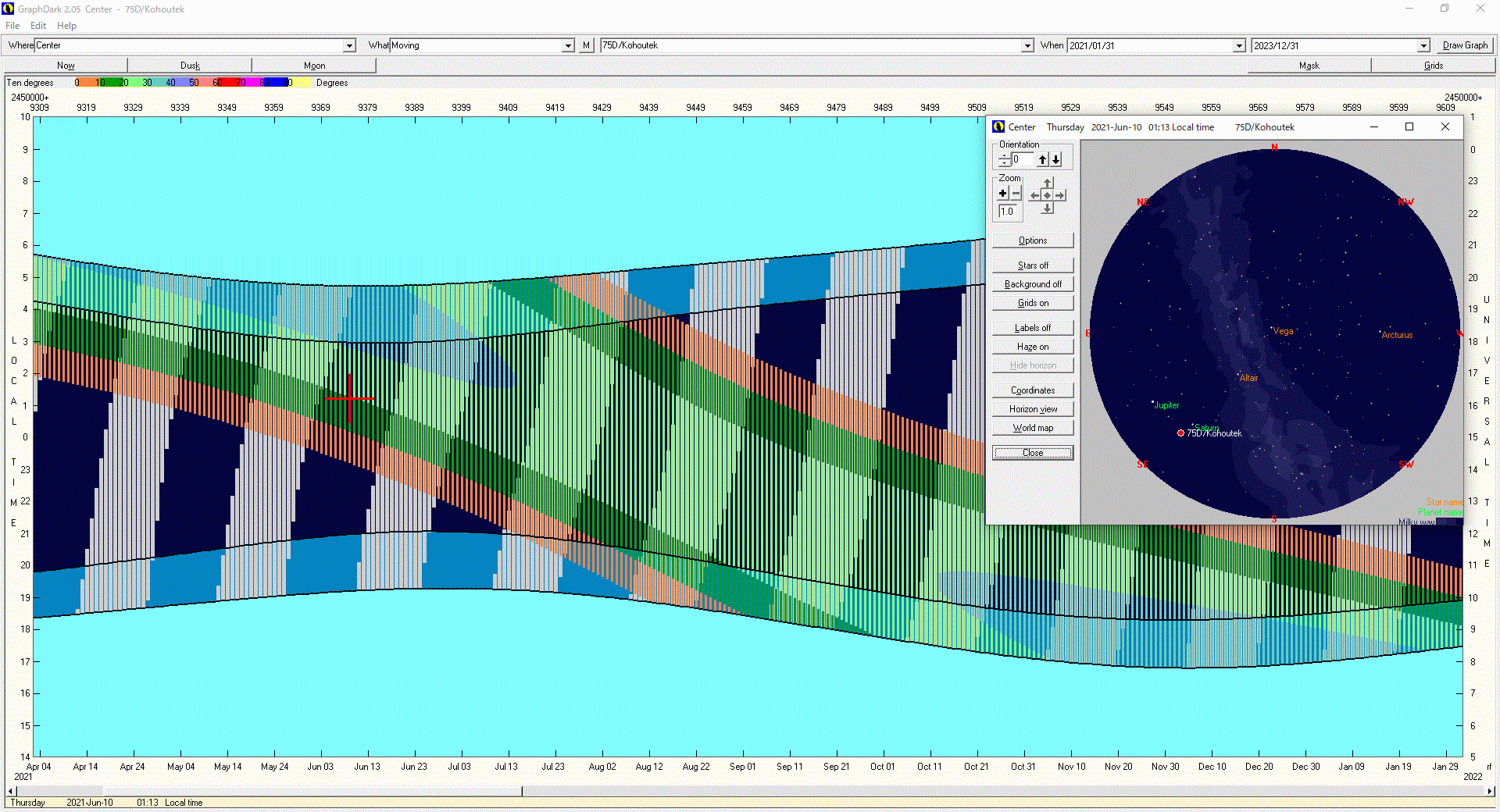
Task: Click the Dusk button
Action: 190,66
